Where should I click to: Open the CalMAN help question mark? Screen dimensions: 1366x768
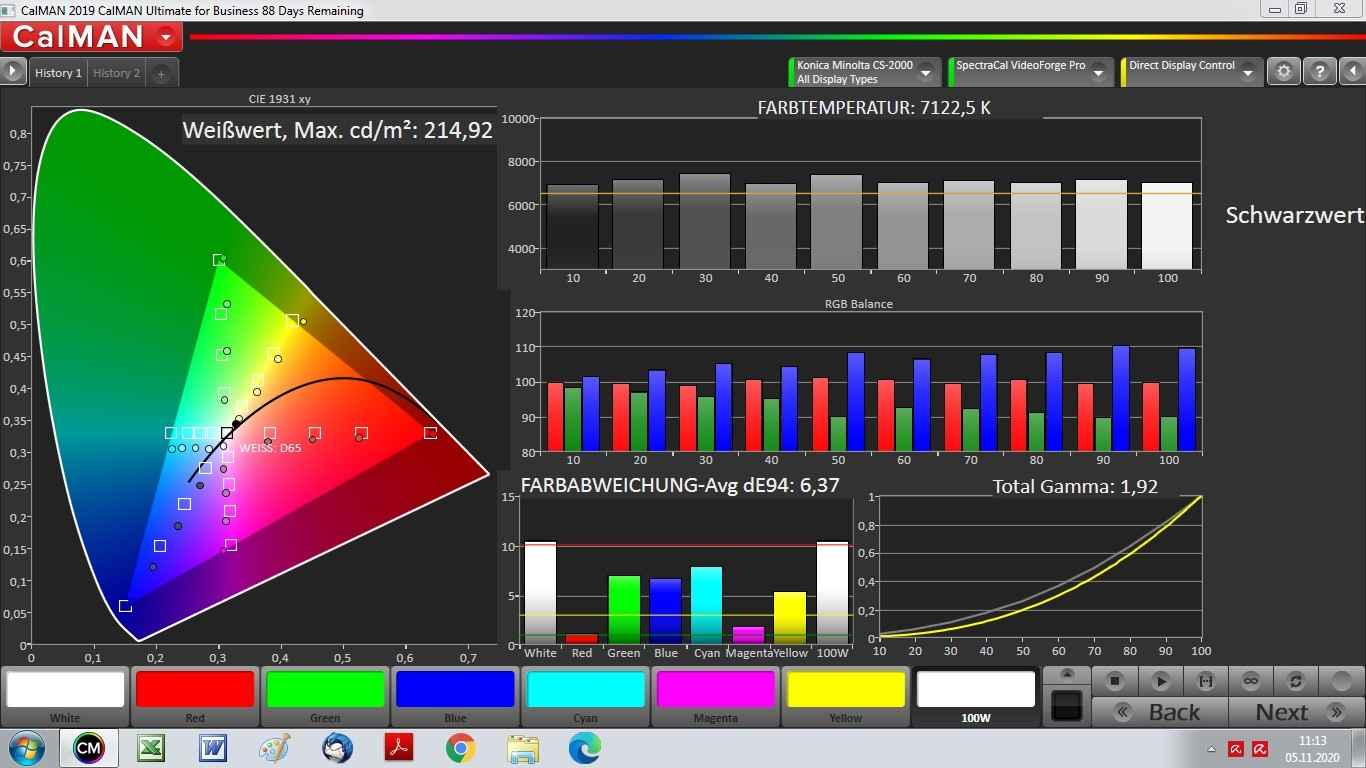click(x=1320, y=72)
